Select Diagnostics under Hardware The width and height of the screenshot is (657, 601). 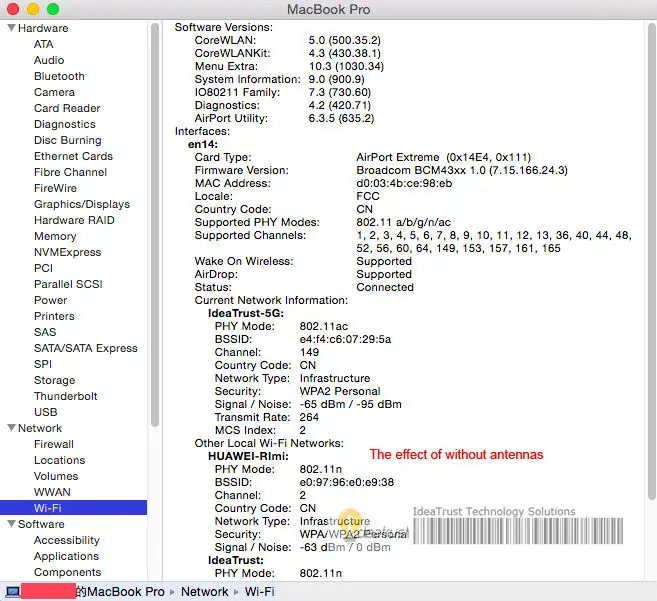click(x=65, y=124)
